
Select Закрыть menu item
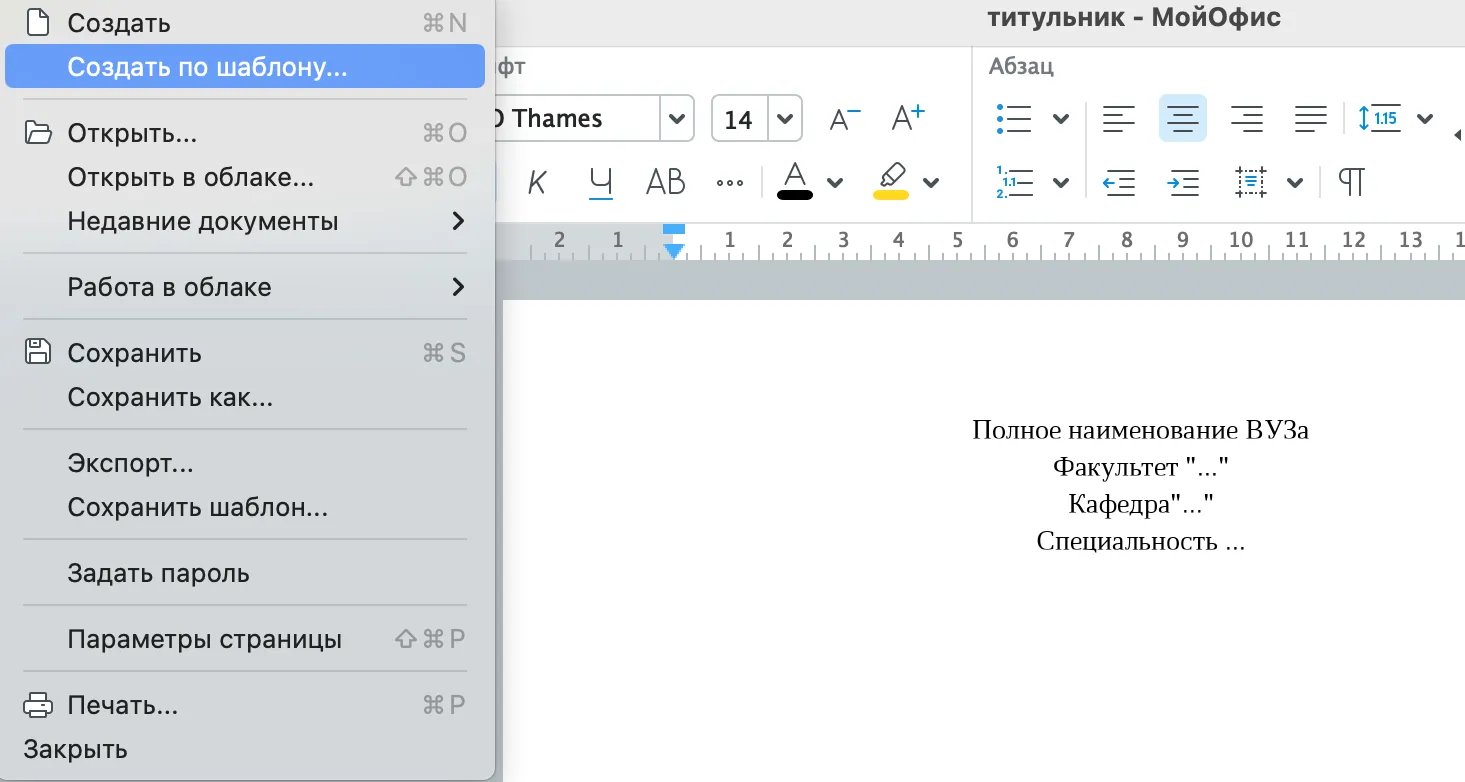[245, 749]
